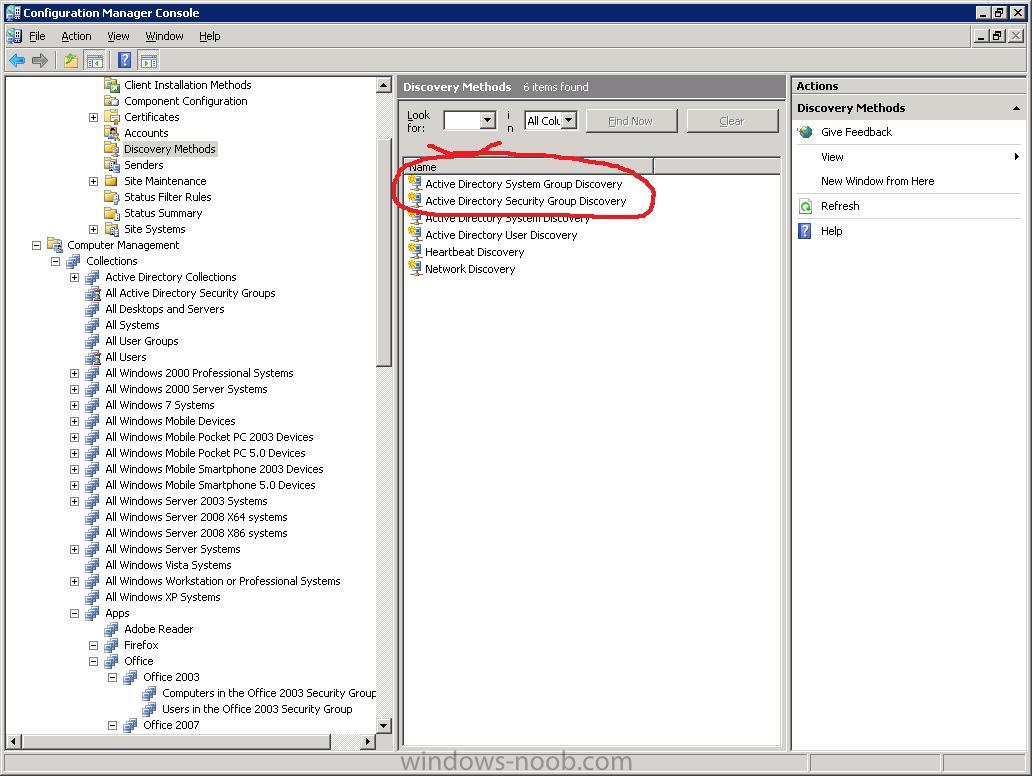
Task: Click the tree scrollbar down arrow
Action: coord(384,725)
